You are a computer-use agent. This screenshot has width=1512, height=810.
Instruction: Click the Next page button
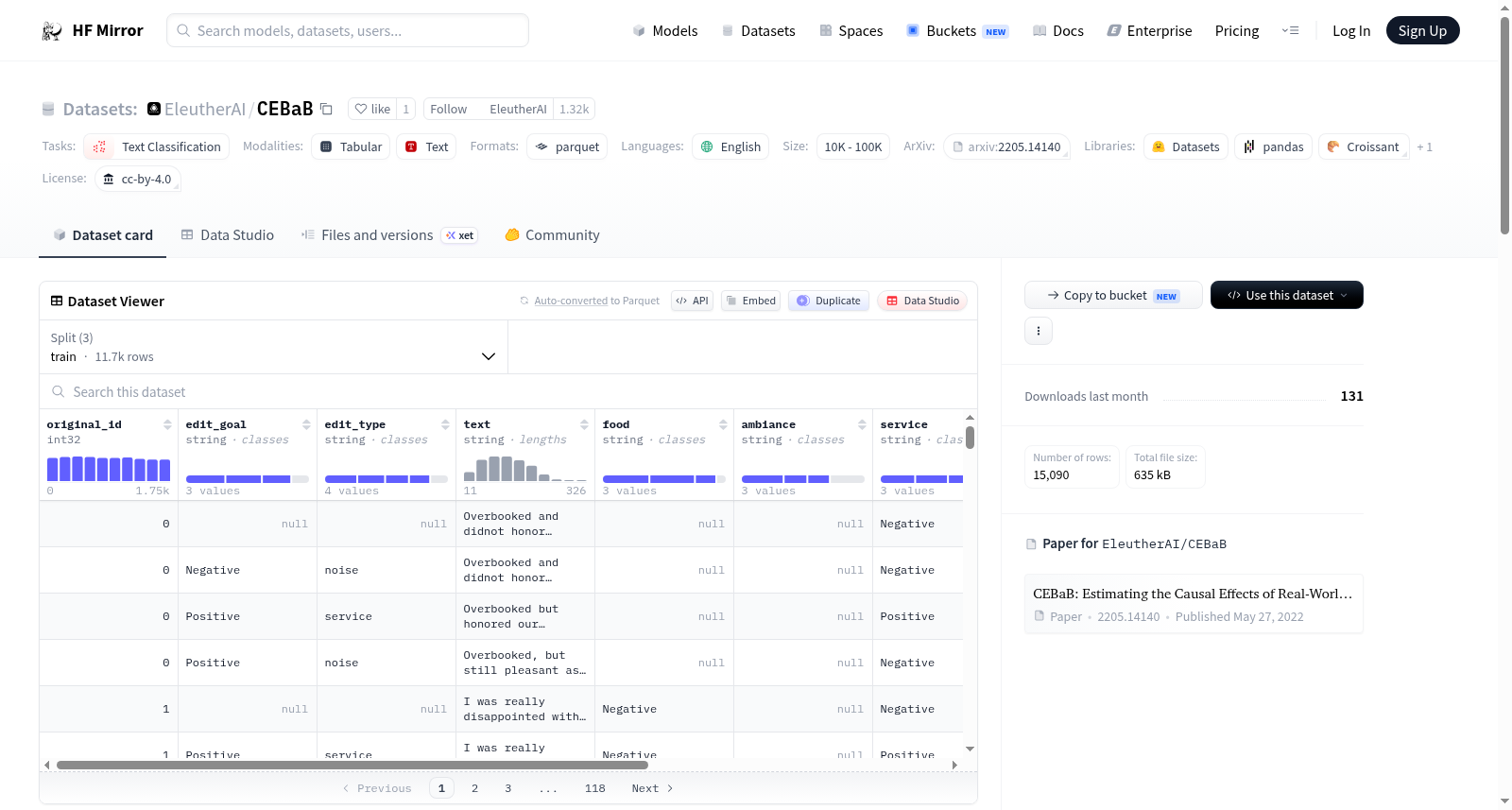tap(652, 788)
